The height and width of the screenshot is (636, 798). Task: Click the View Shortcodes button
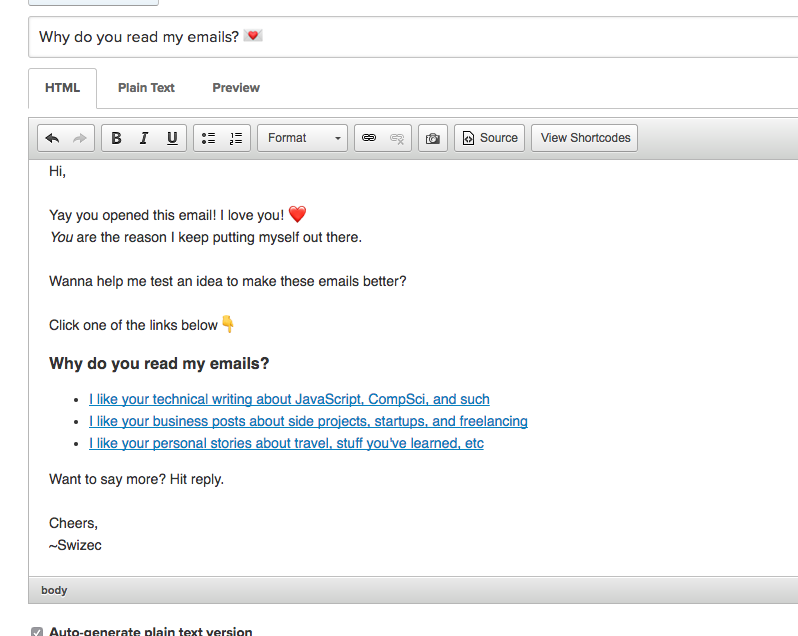click(x=585, y=138)
